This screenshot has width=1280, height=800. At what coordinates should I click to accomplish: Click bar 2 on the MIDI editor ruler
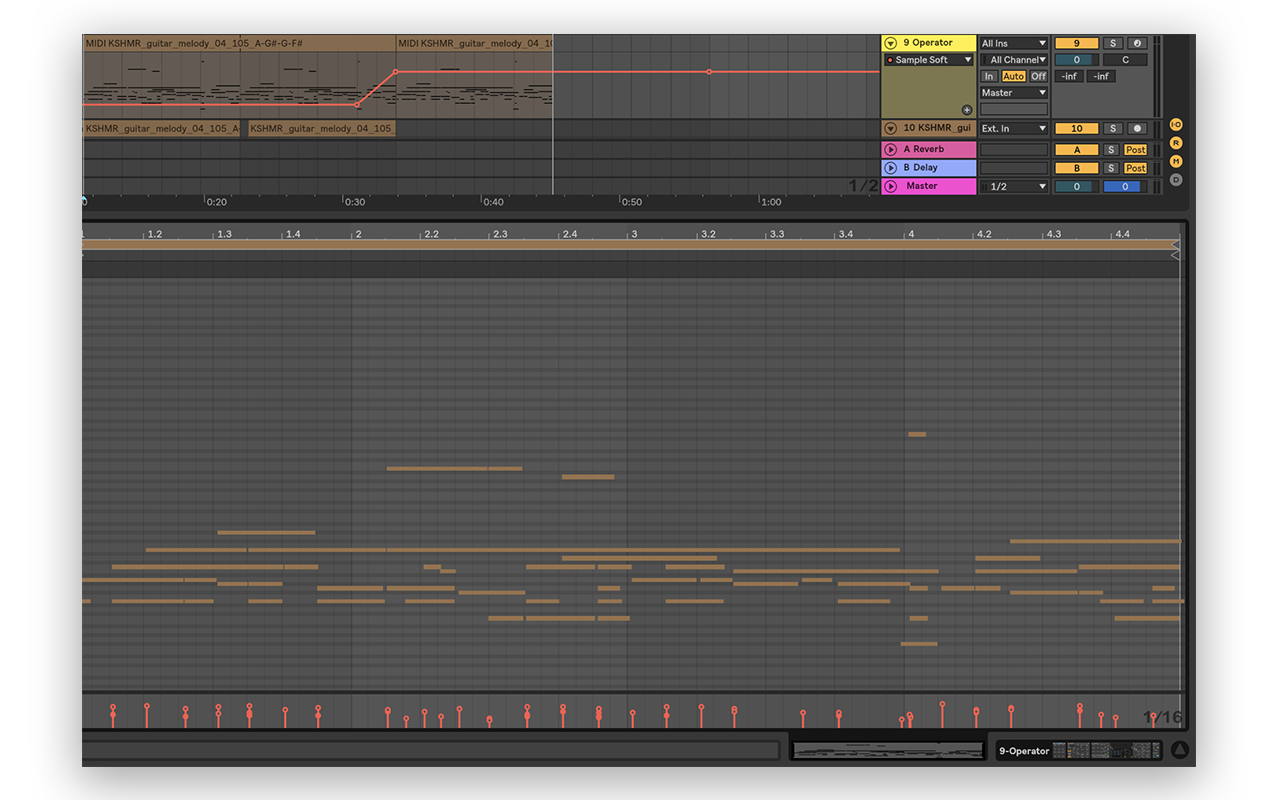pos(357,234)
